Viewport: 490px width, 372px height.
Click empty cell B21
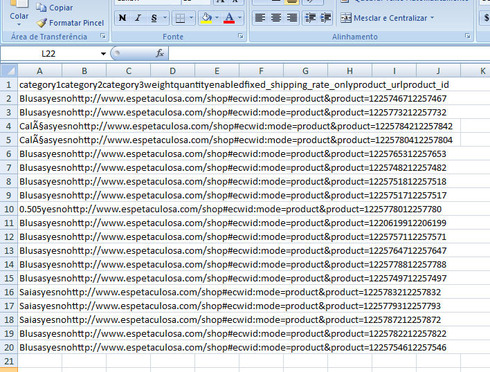pos(84,361)
